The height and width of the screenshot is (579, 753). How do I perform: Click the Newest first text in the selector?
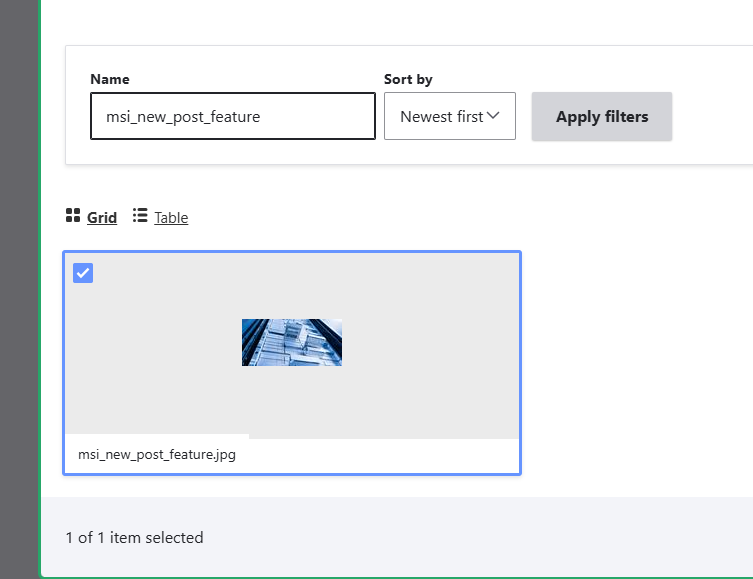point(441,116)
